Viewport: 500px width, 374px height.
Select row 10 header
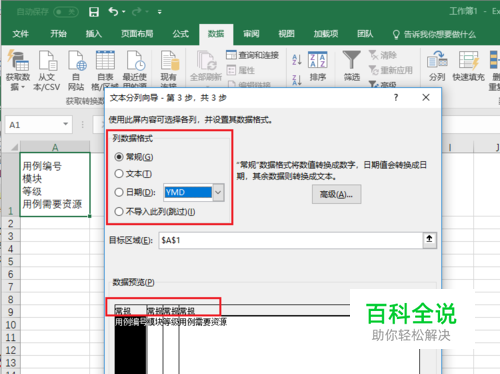[x=11, y=325]
